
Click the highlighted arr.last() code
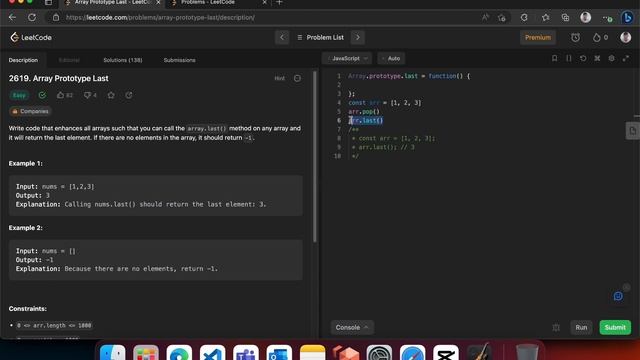[366, 120]
